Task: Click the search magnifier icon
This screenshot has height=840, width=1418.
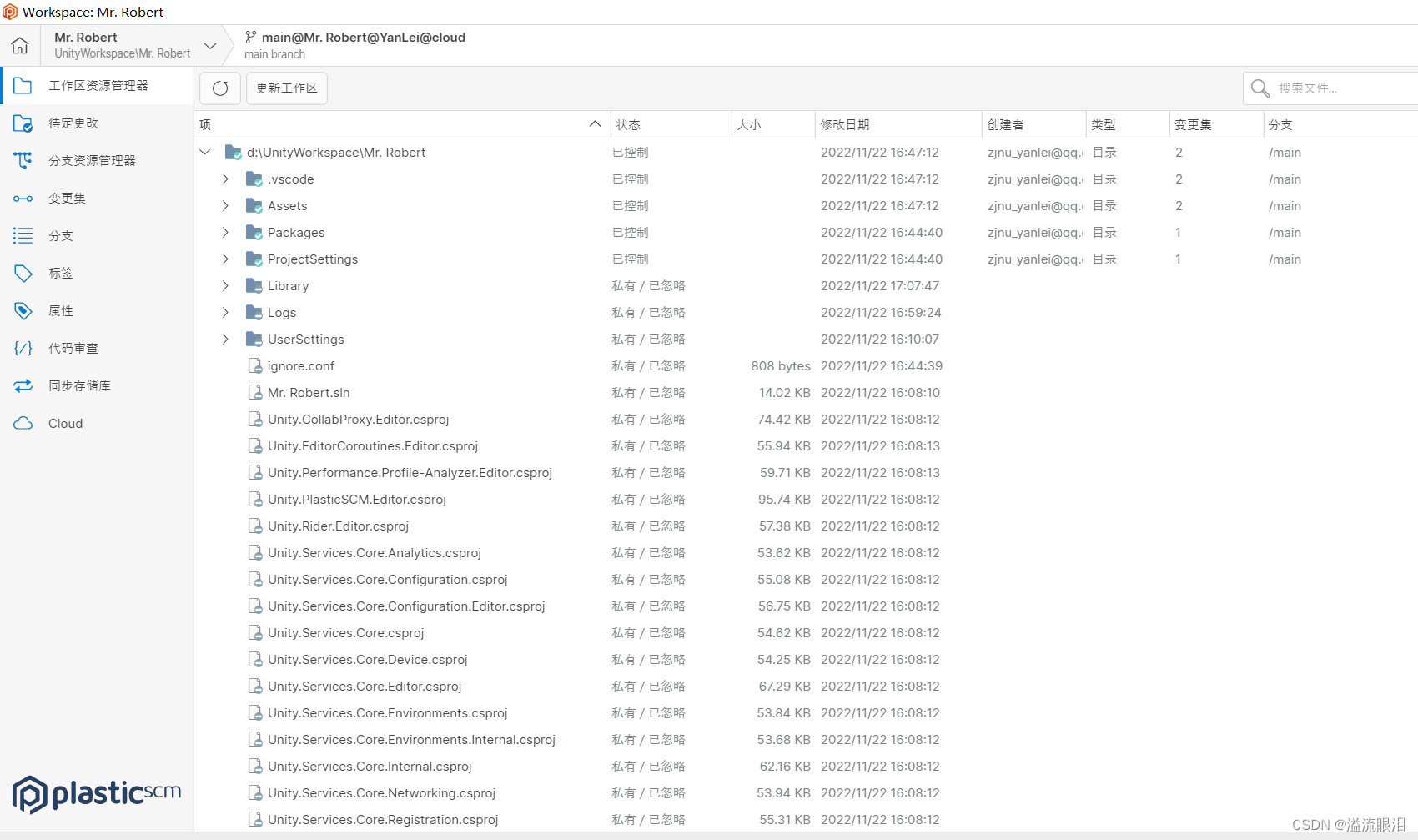Action: click(1260, 88)
